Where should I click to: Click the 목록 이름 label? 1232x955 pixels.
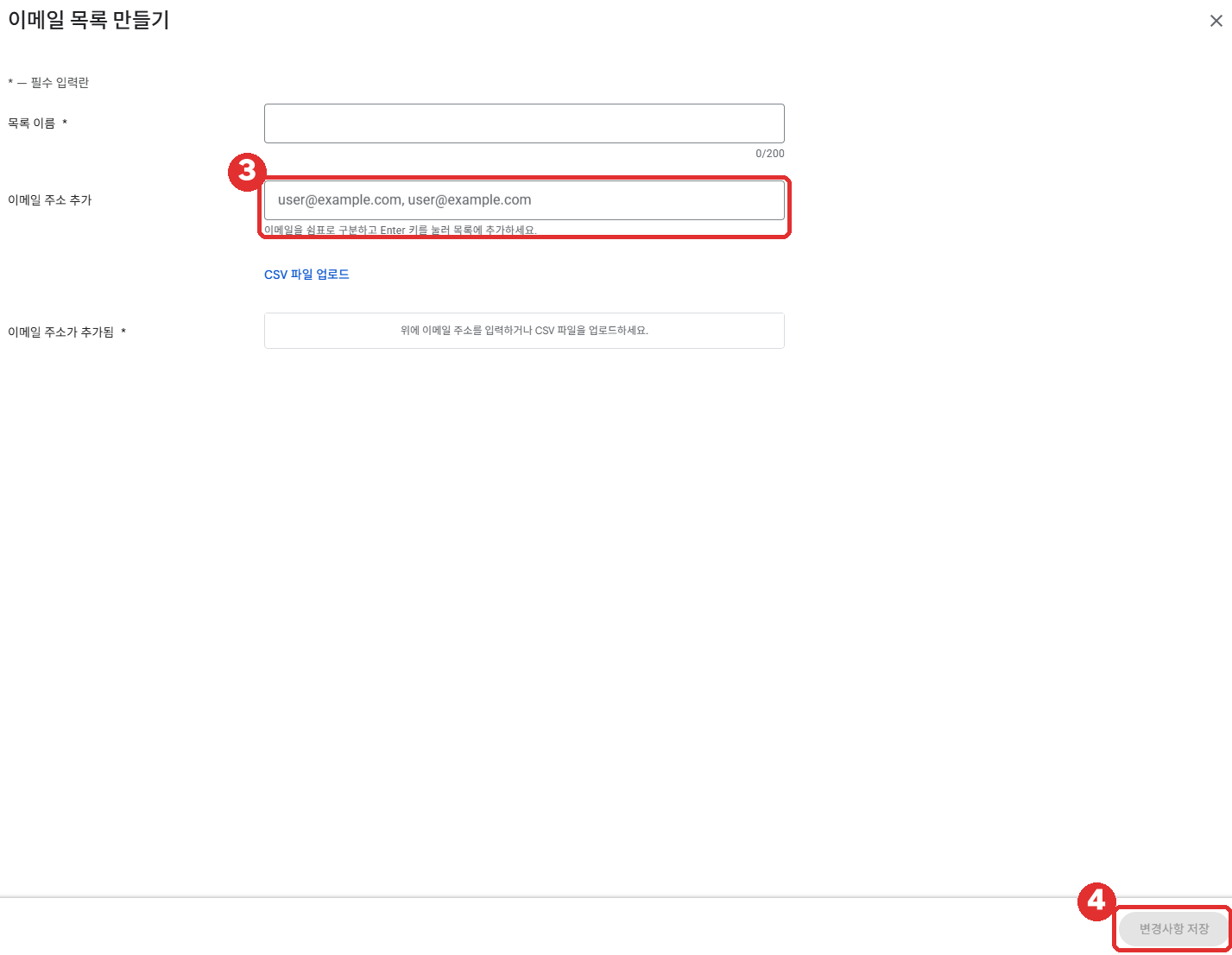pyautogui.click(x=32, y=123)
